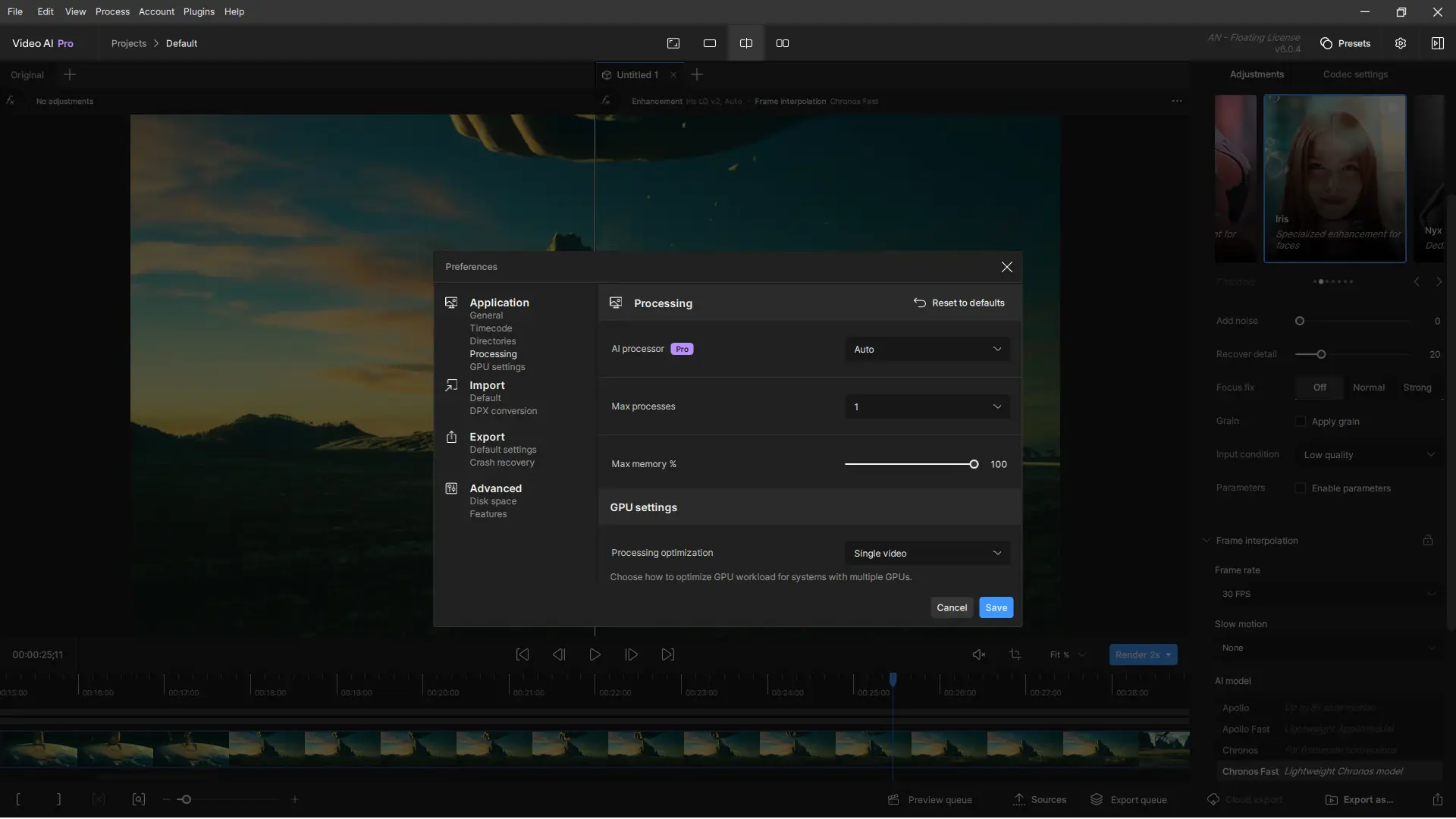1456x819 pixels.
Task: Expand the Max processes dropdown
Action: [x=927, y=407]
